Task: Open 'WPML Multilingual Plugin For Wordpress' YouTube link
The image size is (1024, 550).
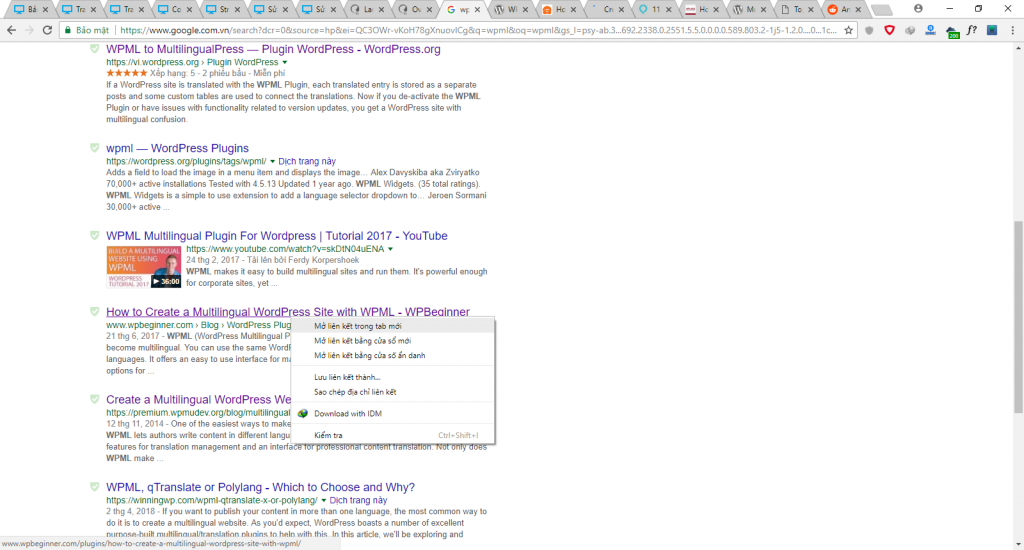Action: click(x=277, y=236)
